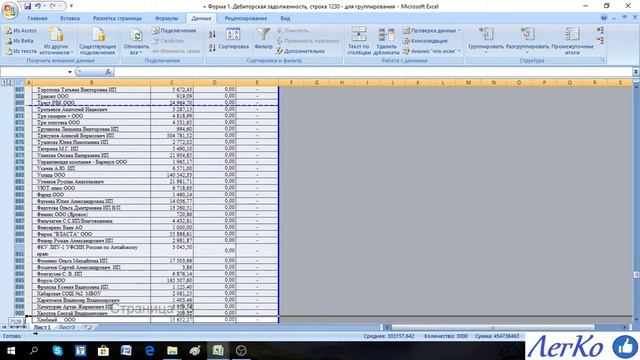The height and width of the screenshot is (360, 640).
Task: Open the 'Вставка' ribbon tab
Action: click(70, 18)
